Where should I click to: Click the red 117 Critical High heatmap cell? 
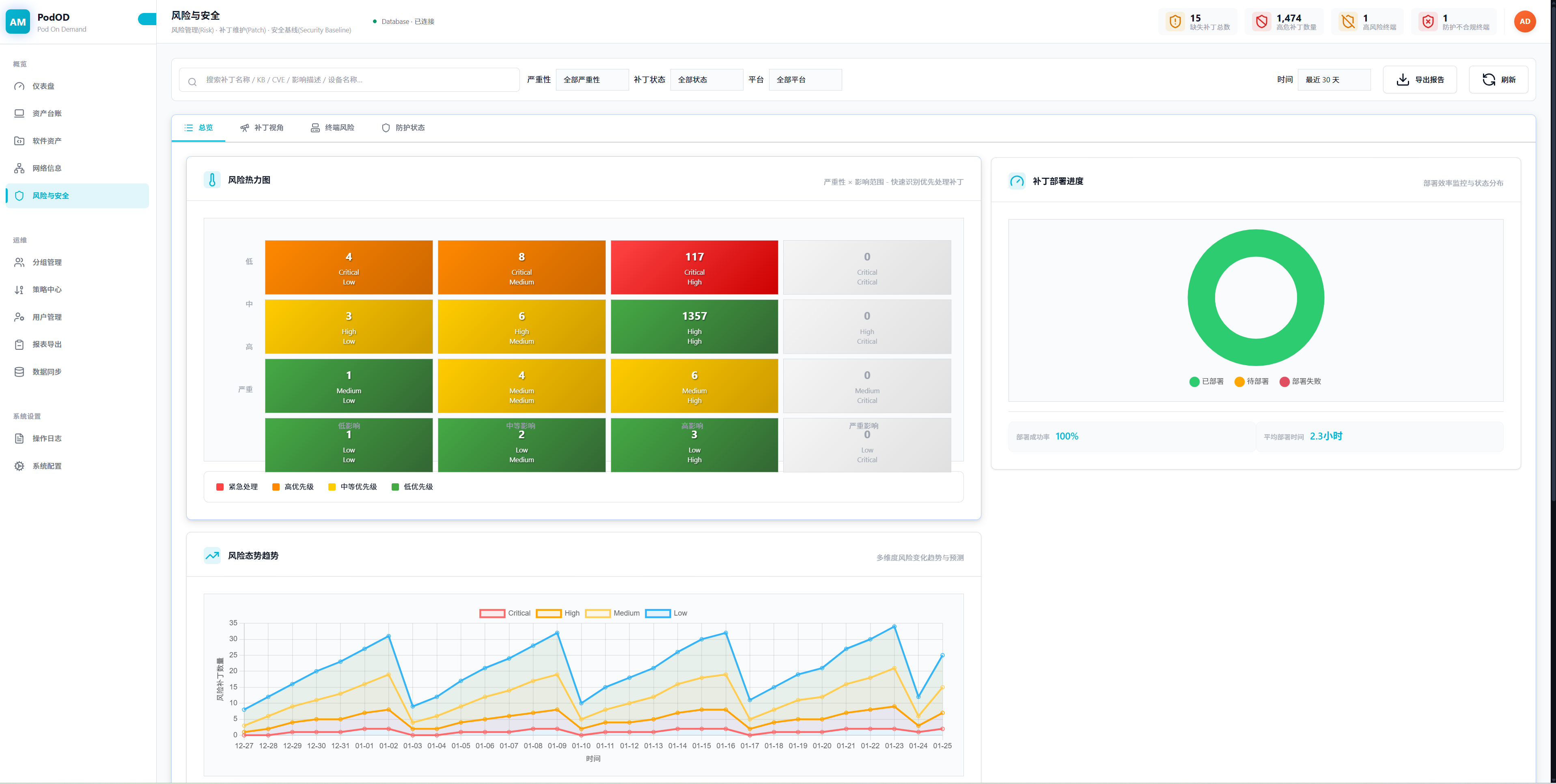pos(694,267)
